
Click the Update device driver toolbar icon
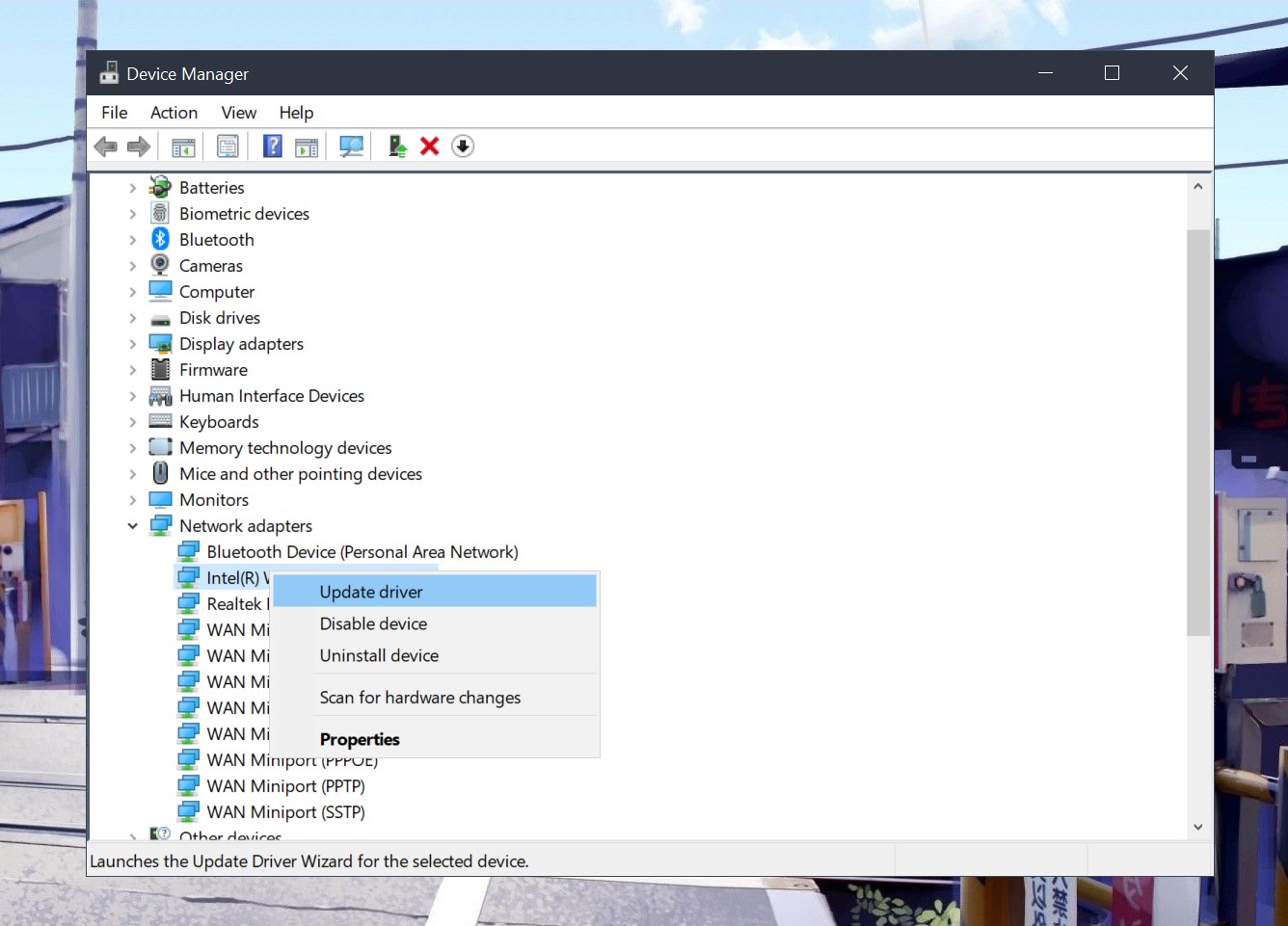[397, 146]
